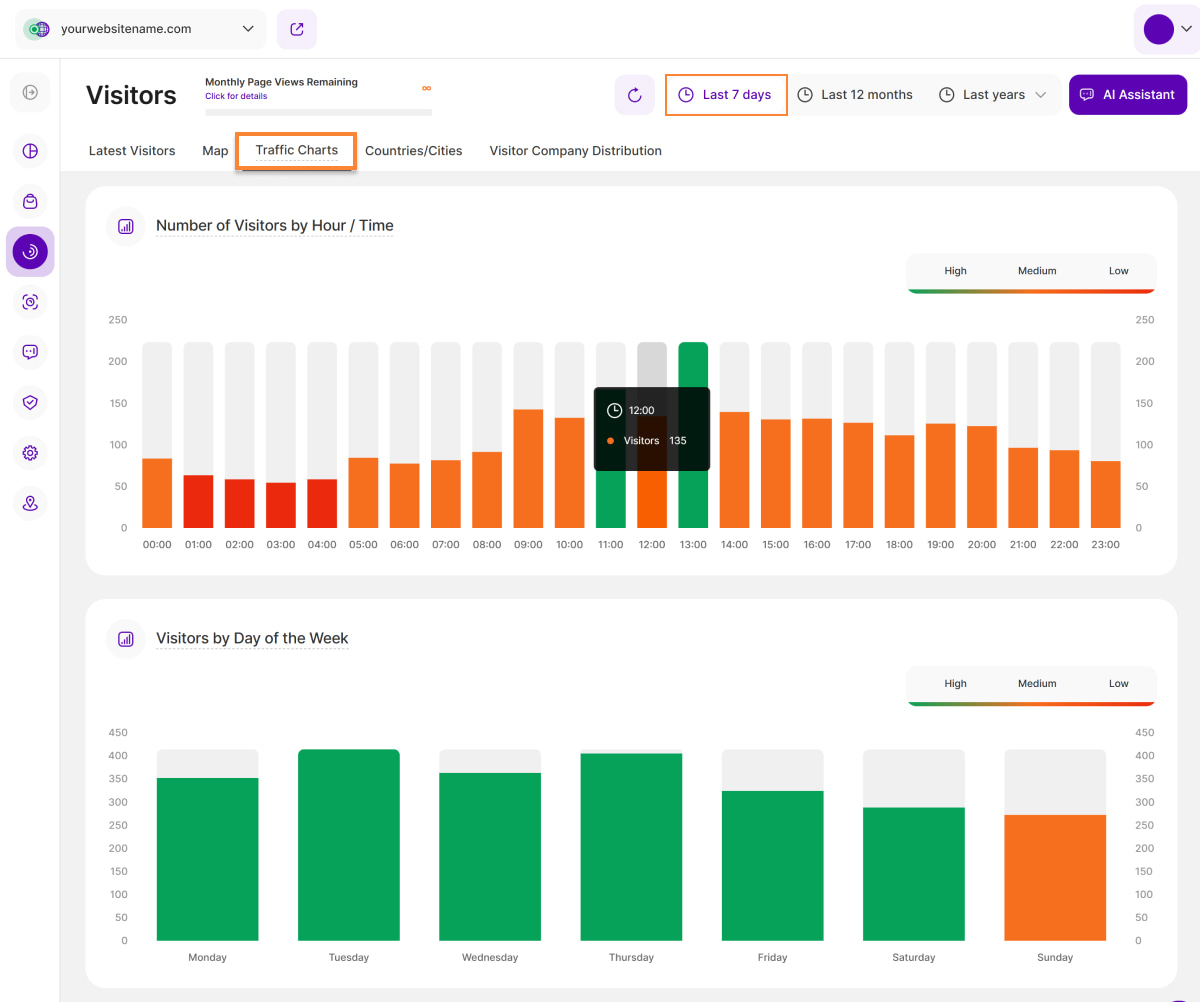1200x1002 pixels.
Task: Click the map pin icon in the sidebar
Action: click(30, 503)
